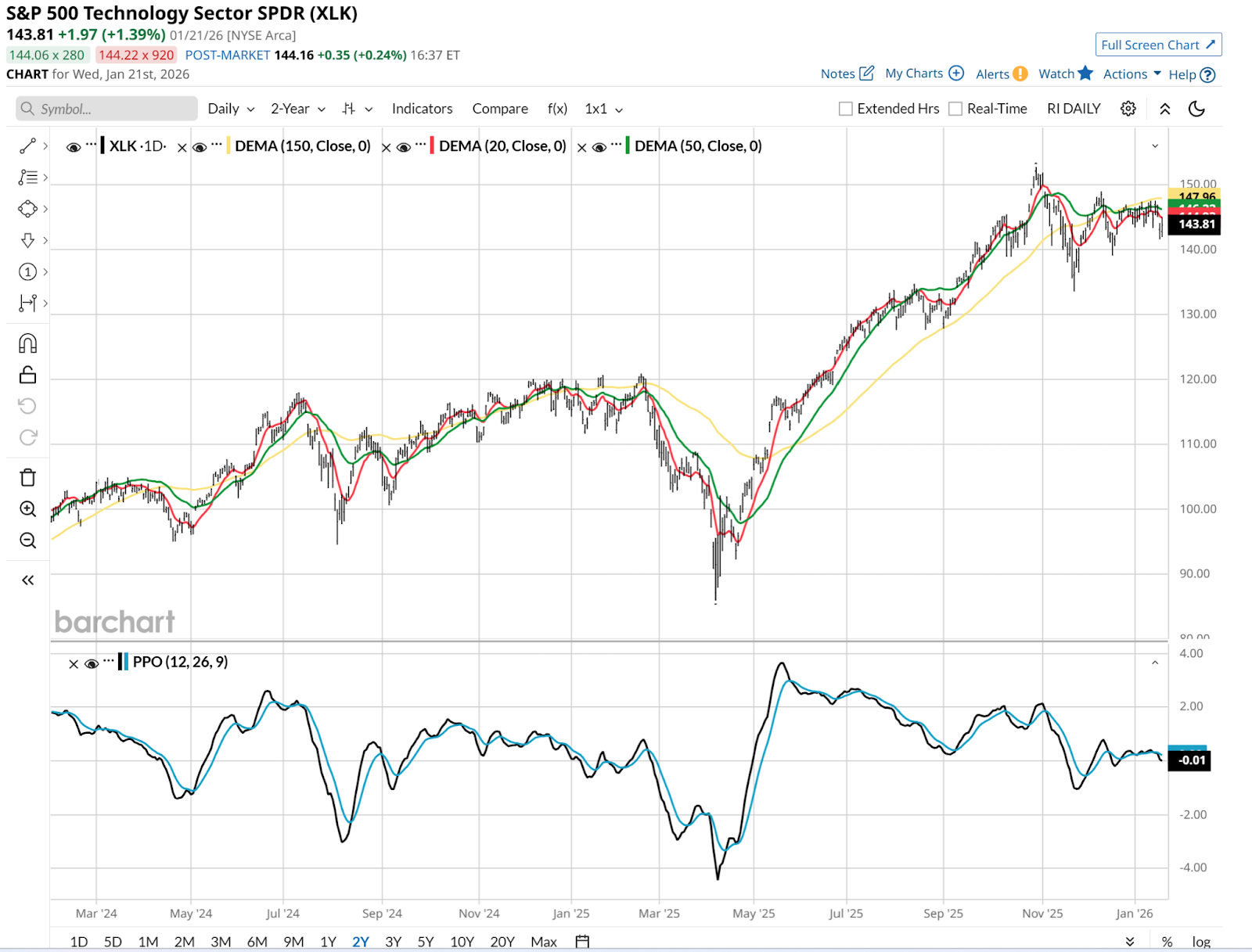This screenshot has height=952, width=1252.
Task: Click the zoom out magnifier icon
Action: pyautogui.click(x=27, y=541)
